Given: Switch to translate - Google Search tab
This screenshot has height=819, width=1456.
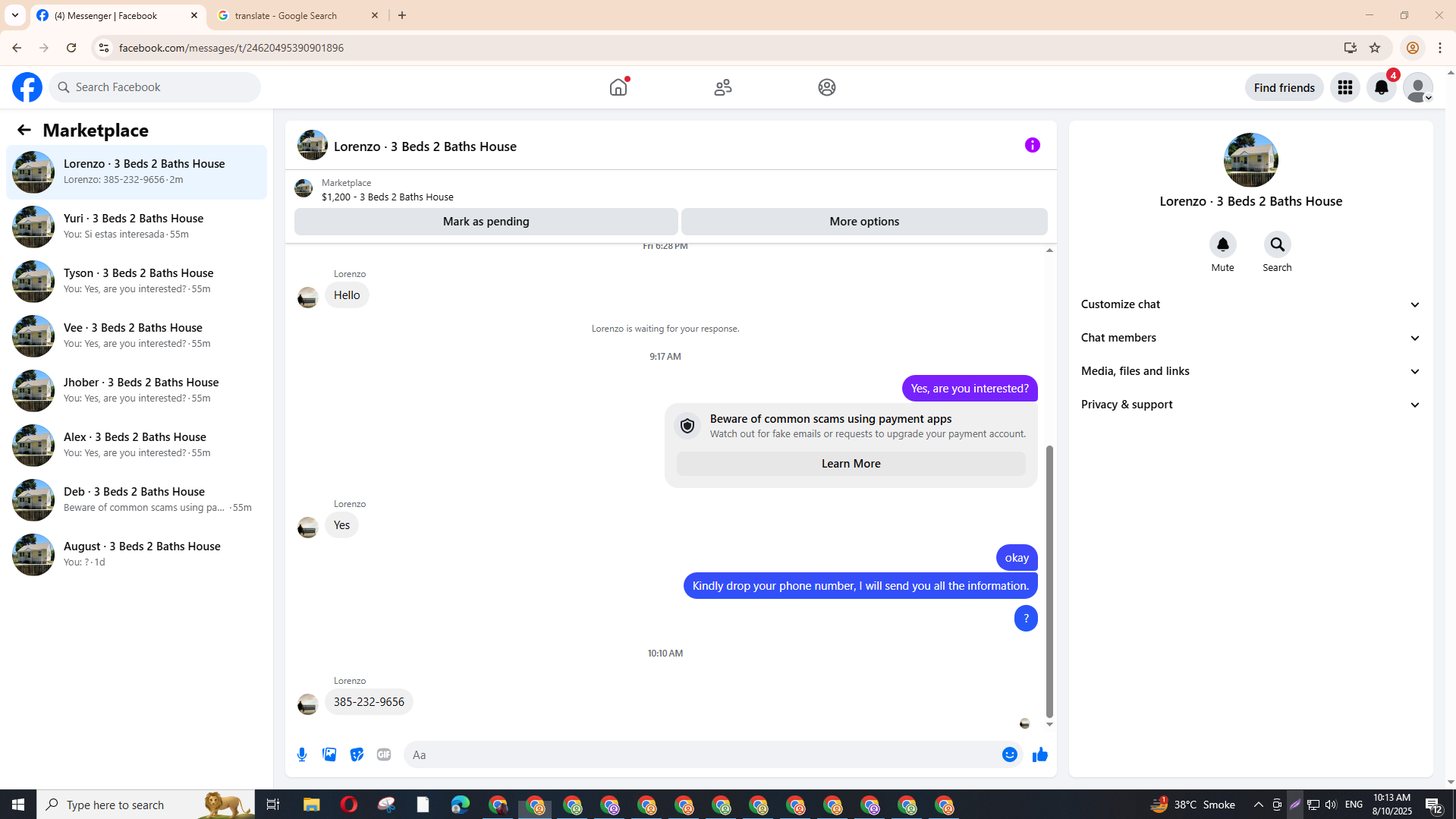Looking at the screenshot, I should (298, 15).
